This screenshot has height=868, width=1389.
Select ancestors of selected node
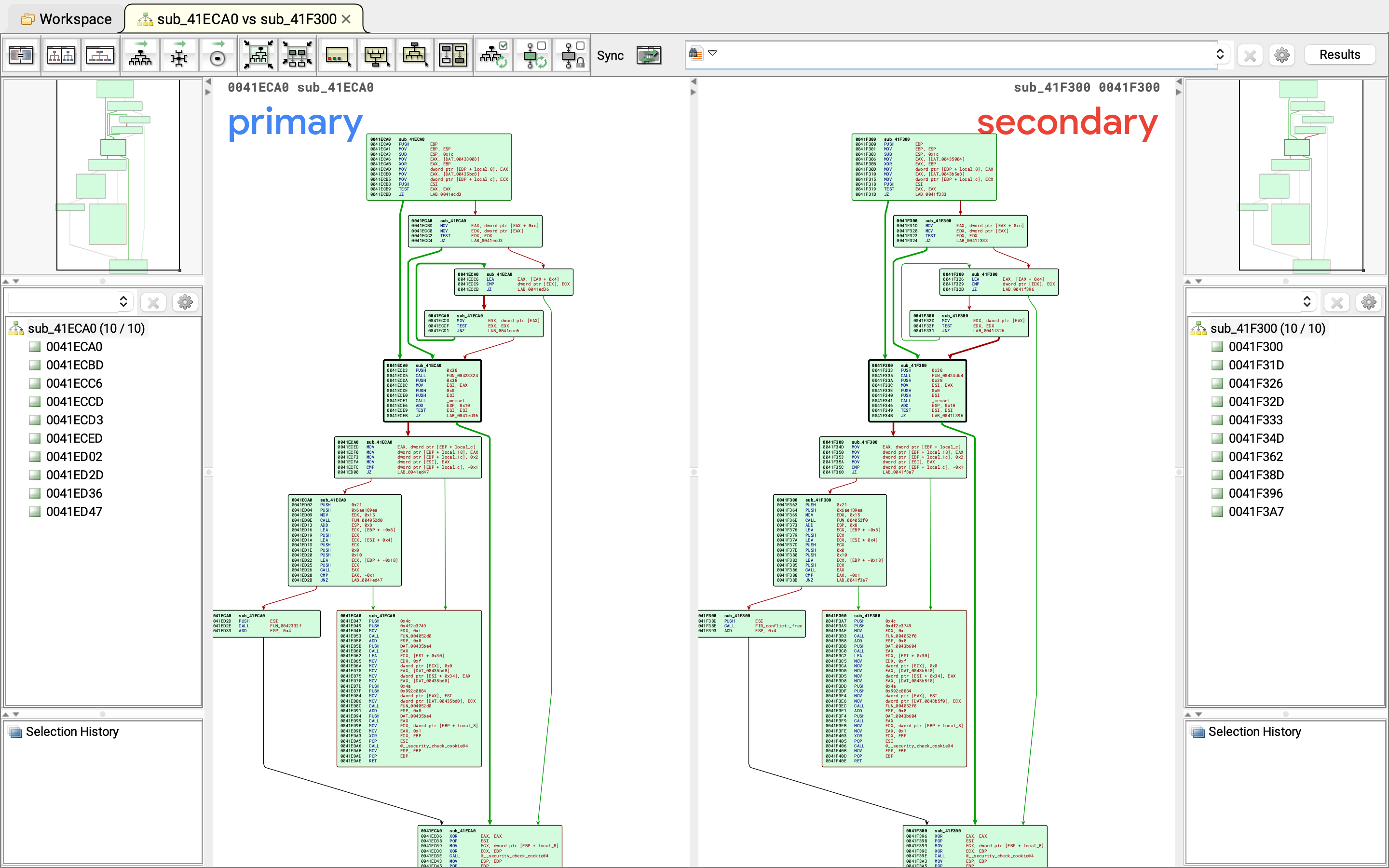pos(376,55)
